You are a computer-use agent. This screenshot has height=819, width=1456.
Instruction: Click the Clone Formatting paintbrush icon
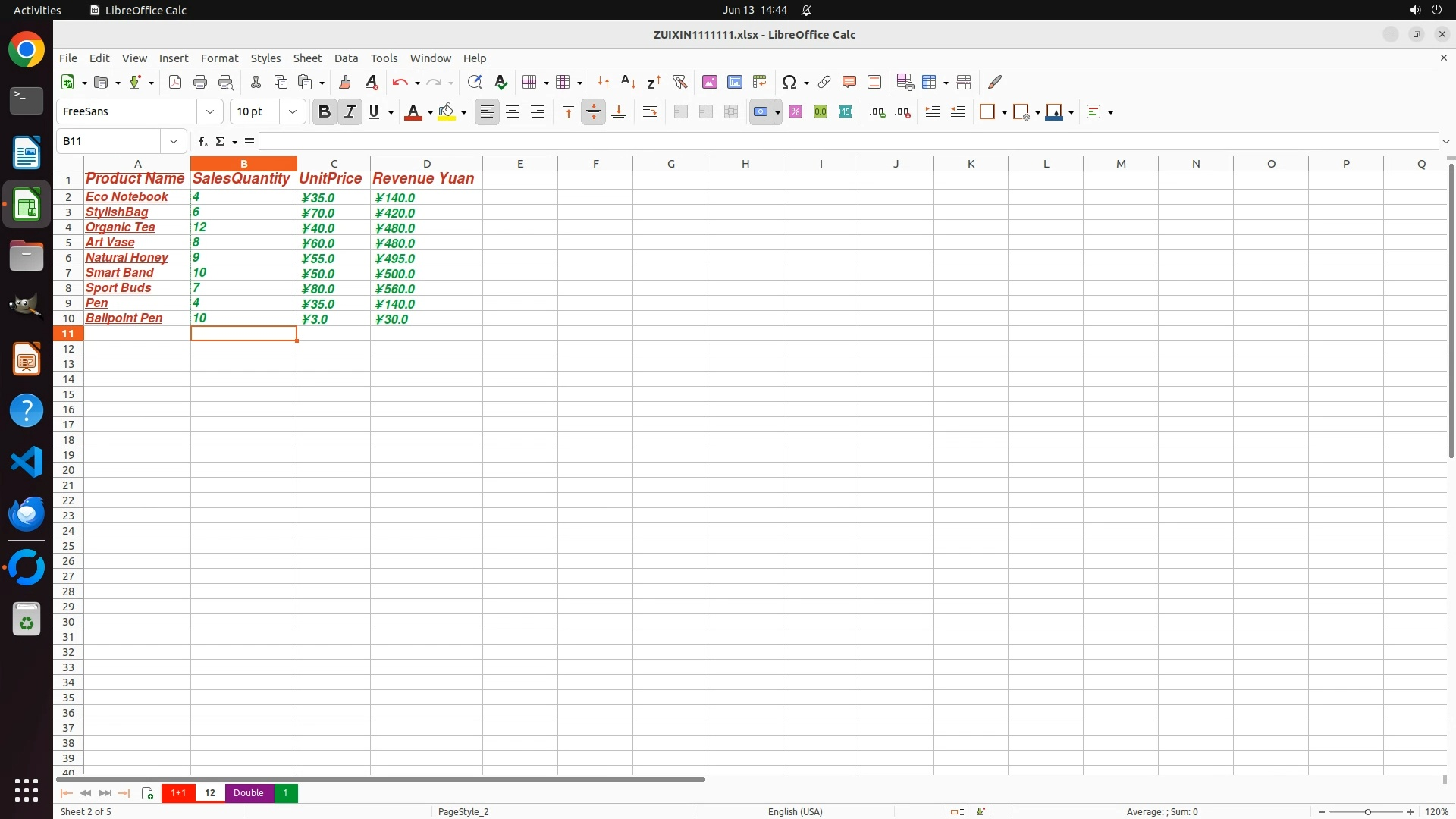point(345,83)
